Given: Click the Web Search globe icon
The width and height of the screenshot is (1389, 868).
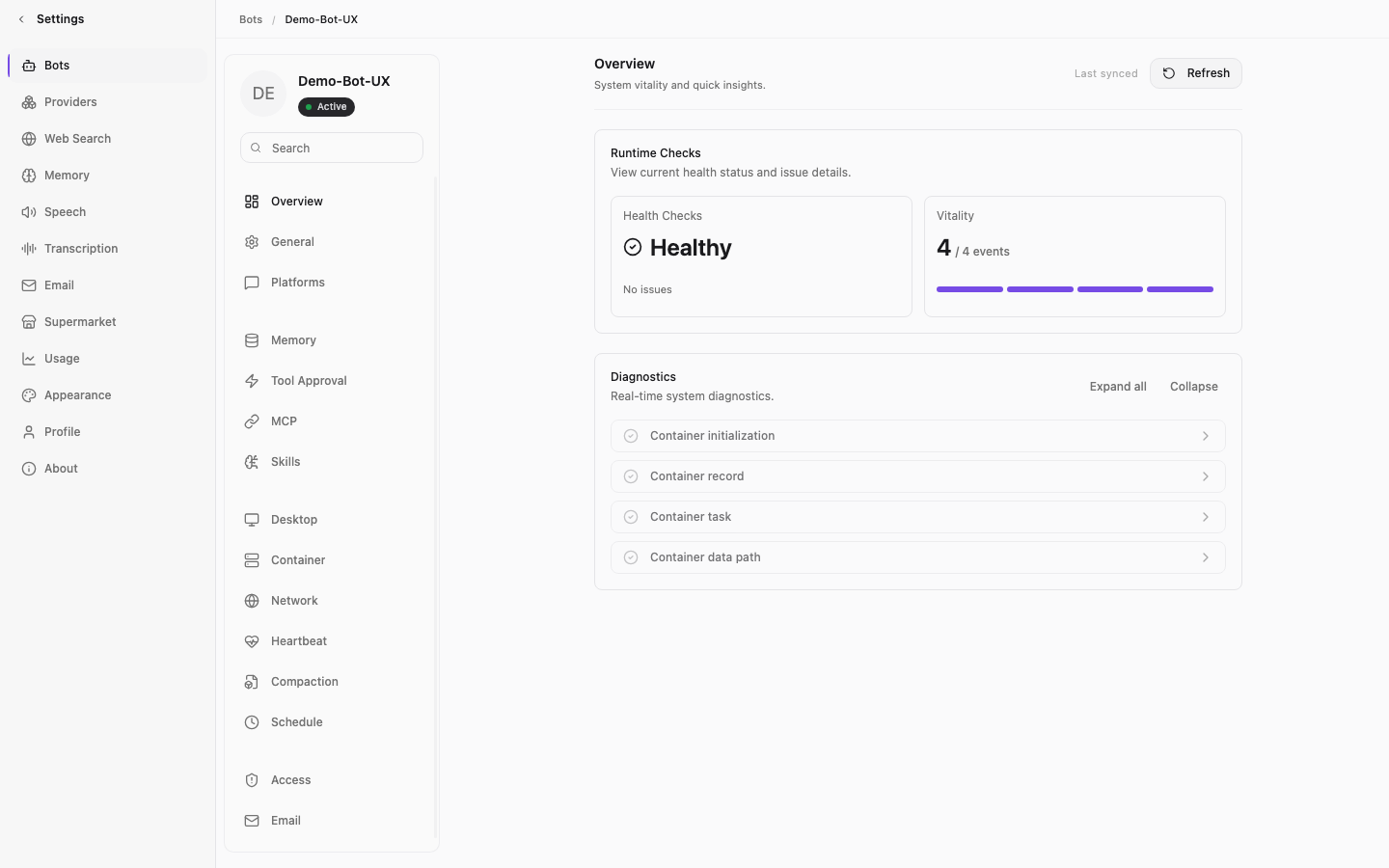Looking at the screenshot, I should click(29, 139).
